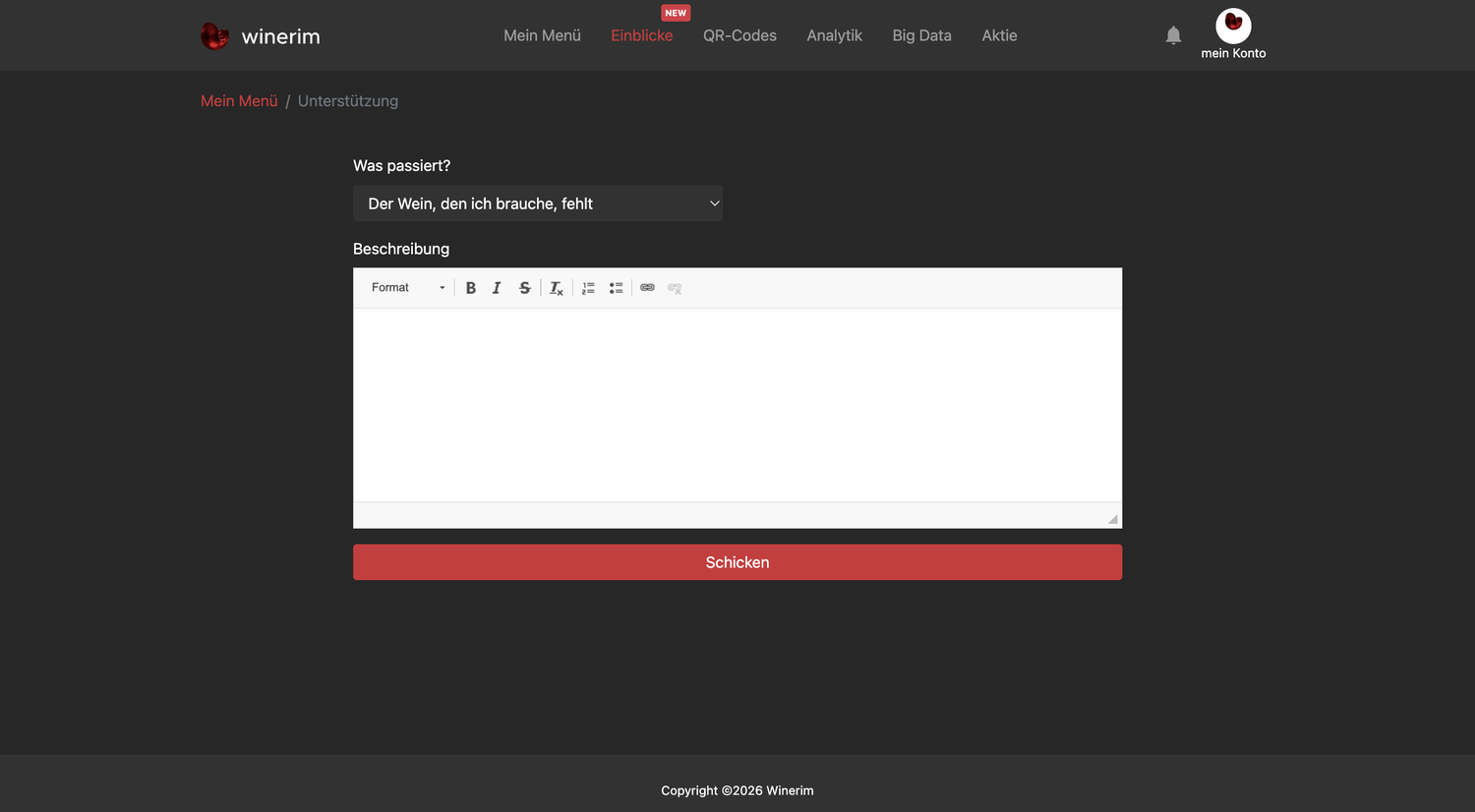
Task: Open the mein Konto avatar
Action: point(1233,26)
